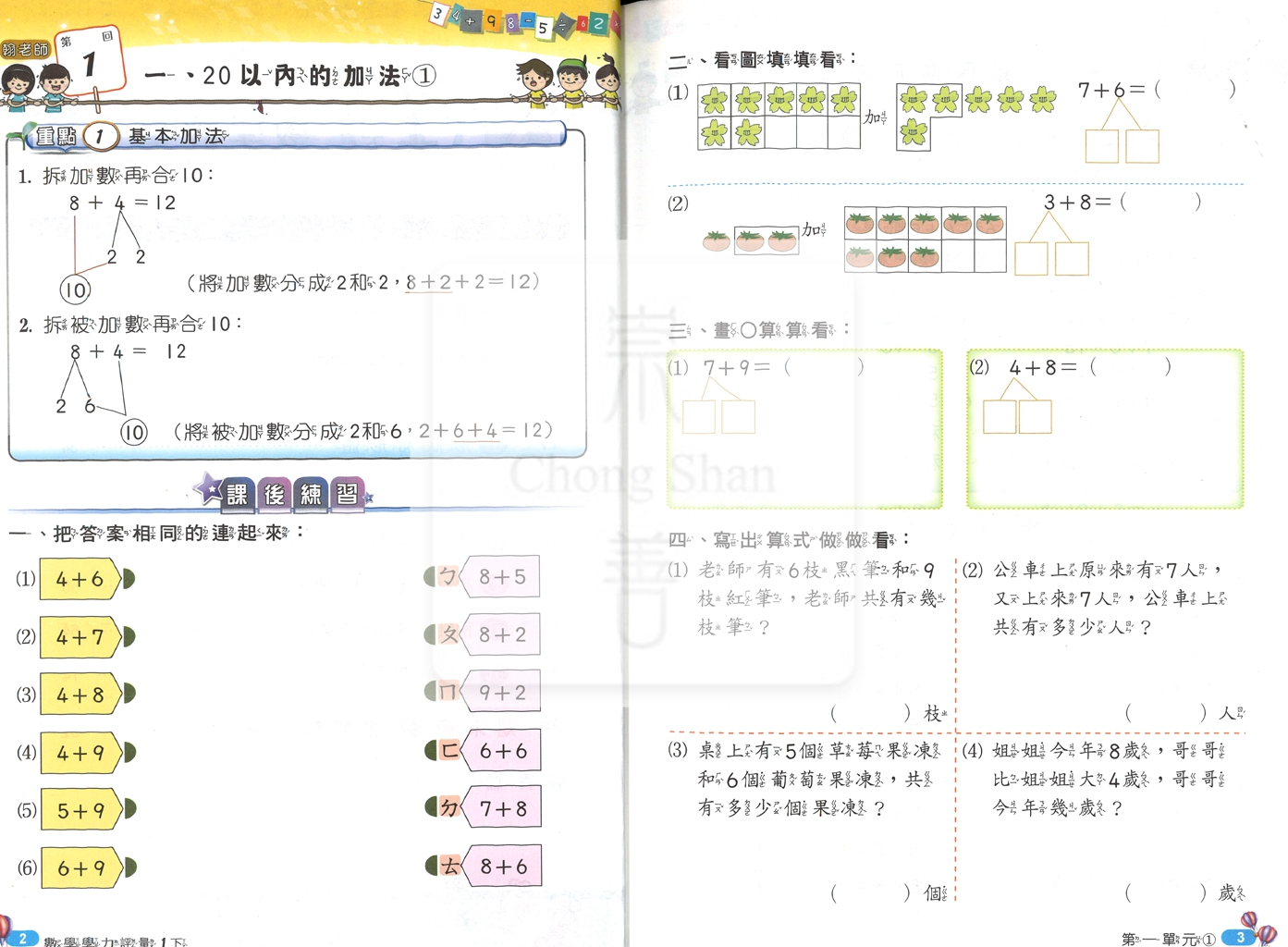Viewport: 1288px width, 947px height.
Task: Click the answer blank after 4+8=
Action: click(1131, 367)
